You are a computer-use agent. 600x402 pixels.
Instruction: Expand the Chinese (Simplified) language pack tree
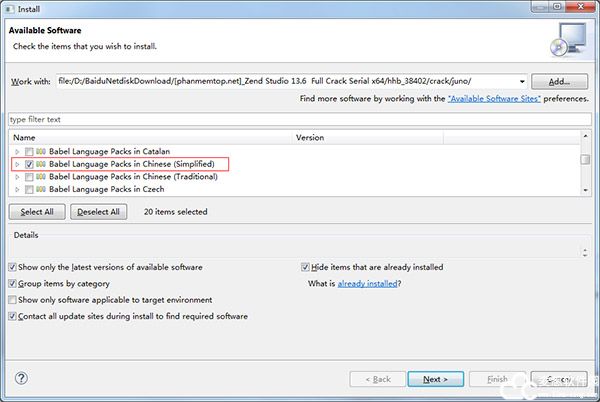(x=17, y=163)
